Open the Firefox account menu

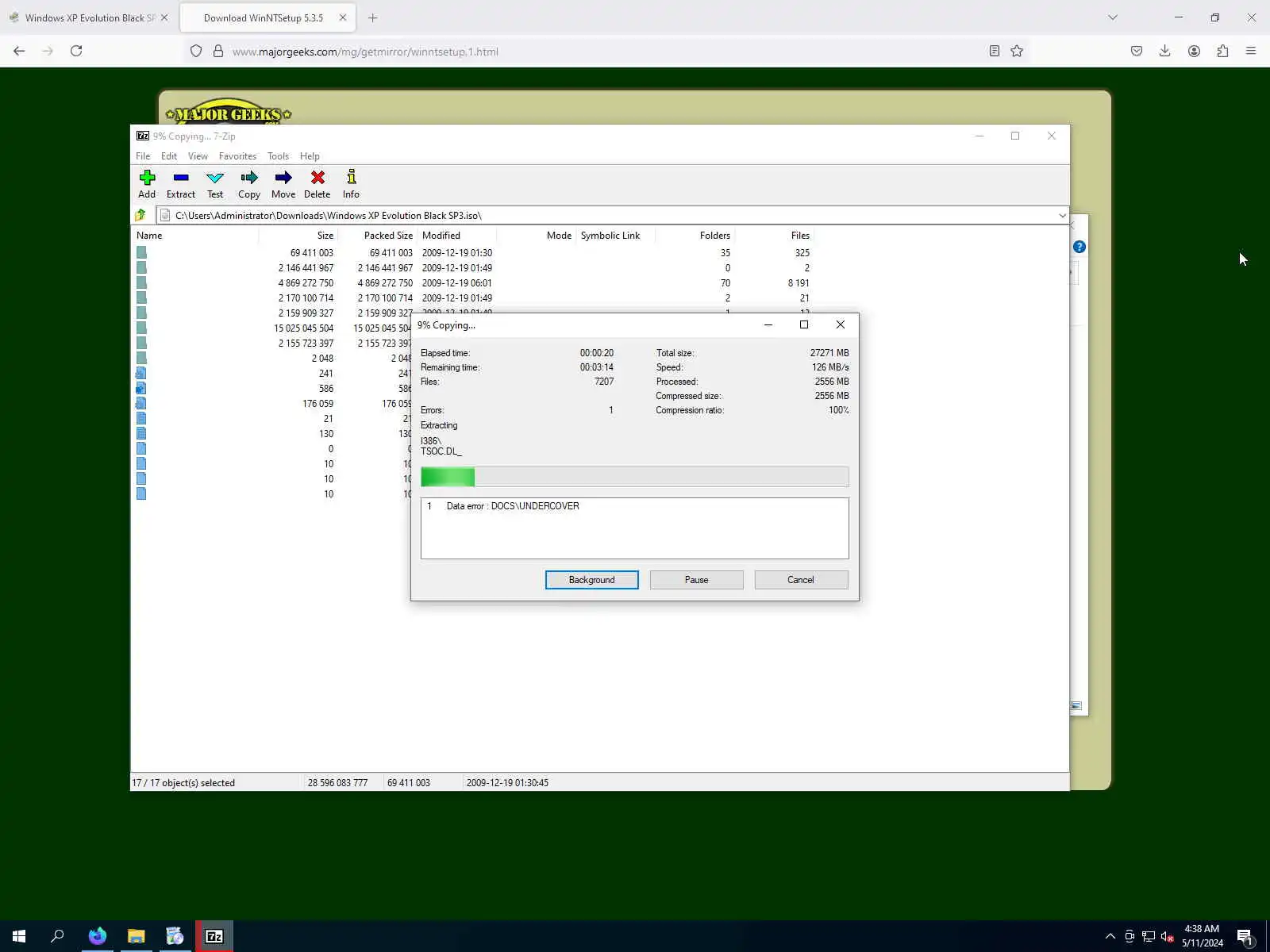(x=1194, y=51)
